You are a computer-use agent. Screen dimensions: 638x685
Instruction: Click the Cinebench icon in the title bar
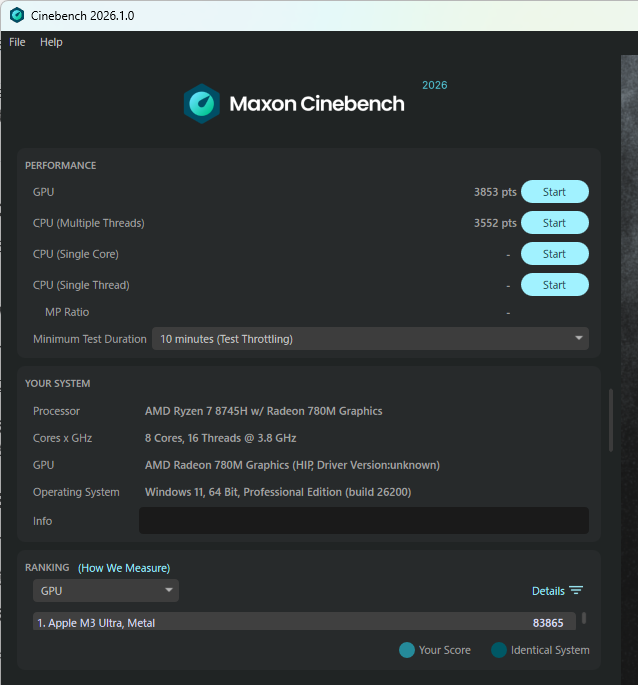pyautogui.click(x=17, y=15)
